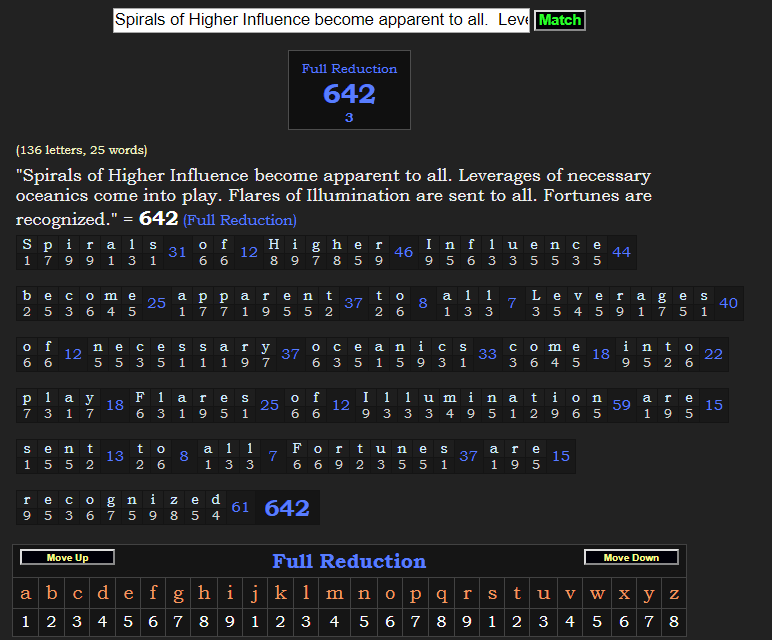Click the Move Down button
This screenshot has width=772, height=640.
pyautogui.click(x=631, y=557)
